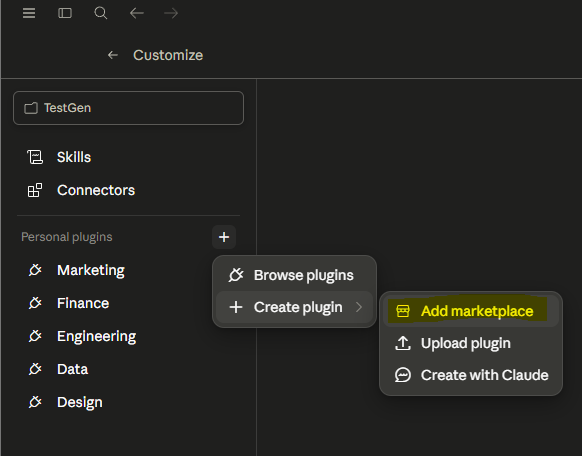This screenshot has width=582, height=456.
Task: Choose Add marketplace from the submenu
Action: tap(471, 311)
